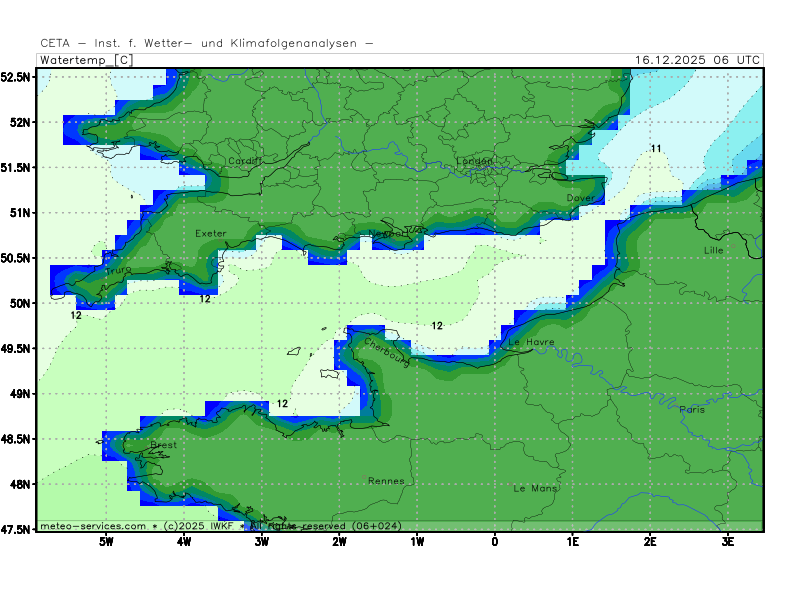The height and width of the screenshot is (600, 800).
Task: Select the Rennes city label
Action: point(386,481)
